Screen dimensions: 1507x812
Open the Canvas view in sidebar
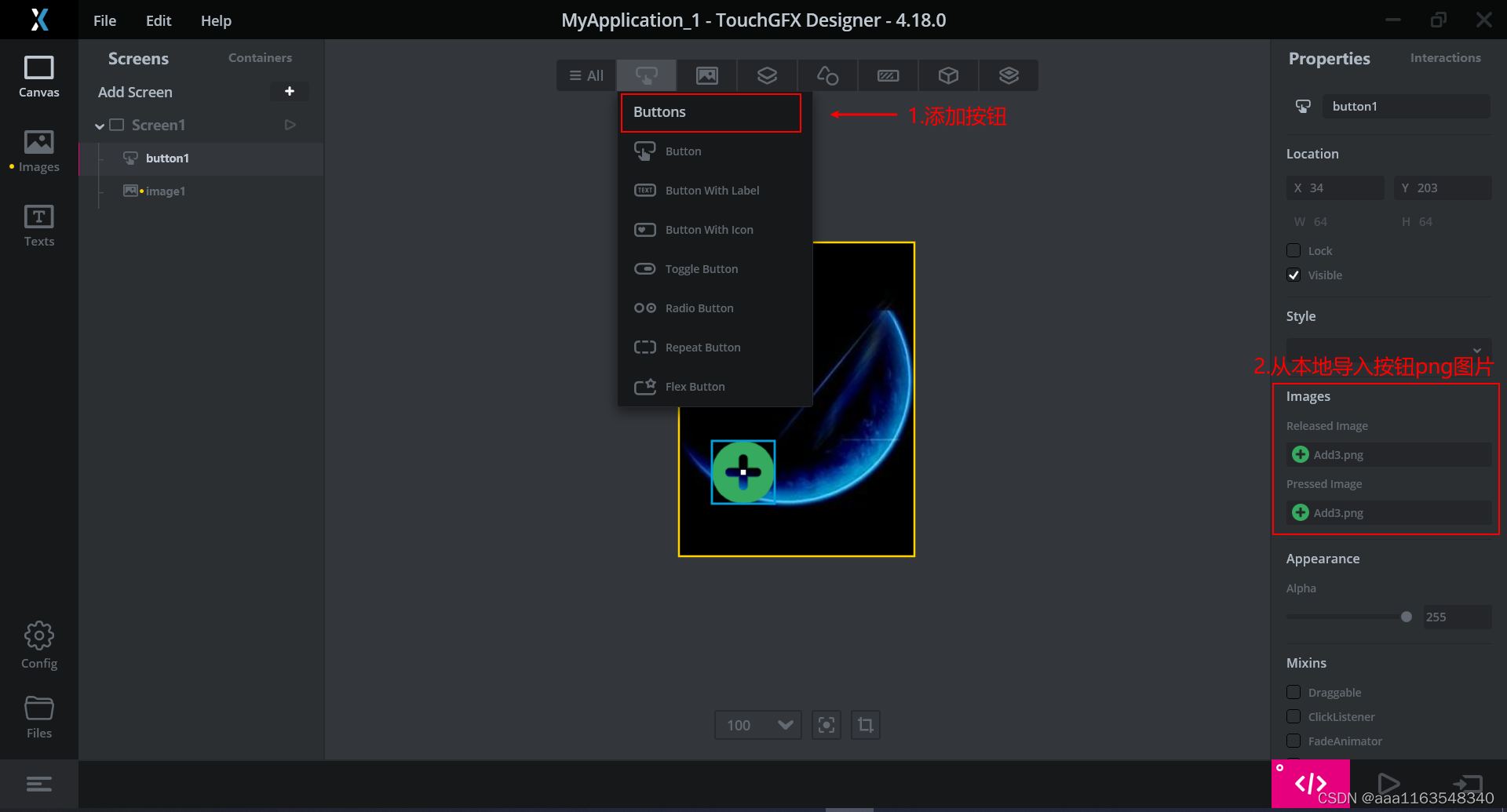coord(38,76)
